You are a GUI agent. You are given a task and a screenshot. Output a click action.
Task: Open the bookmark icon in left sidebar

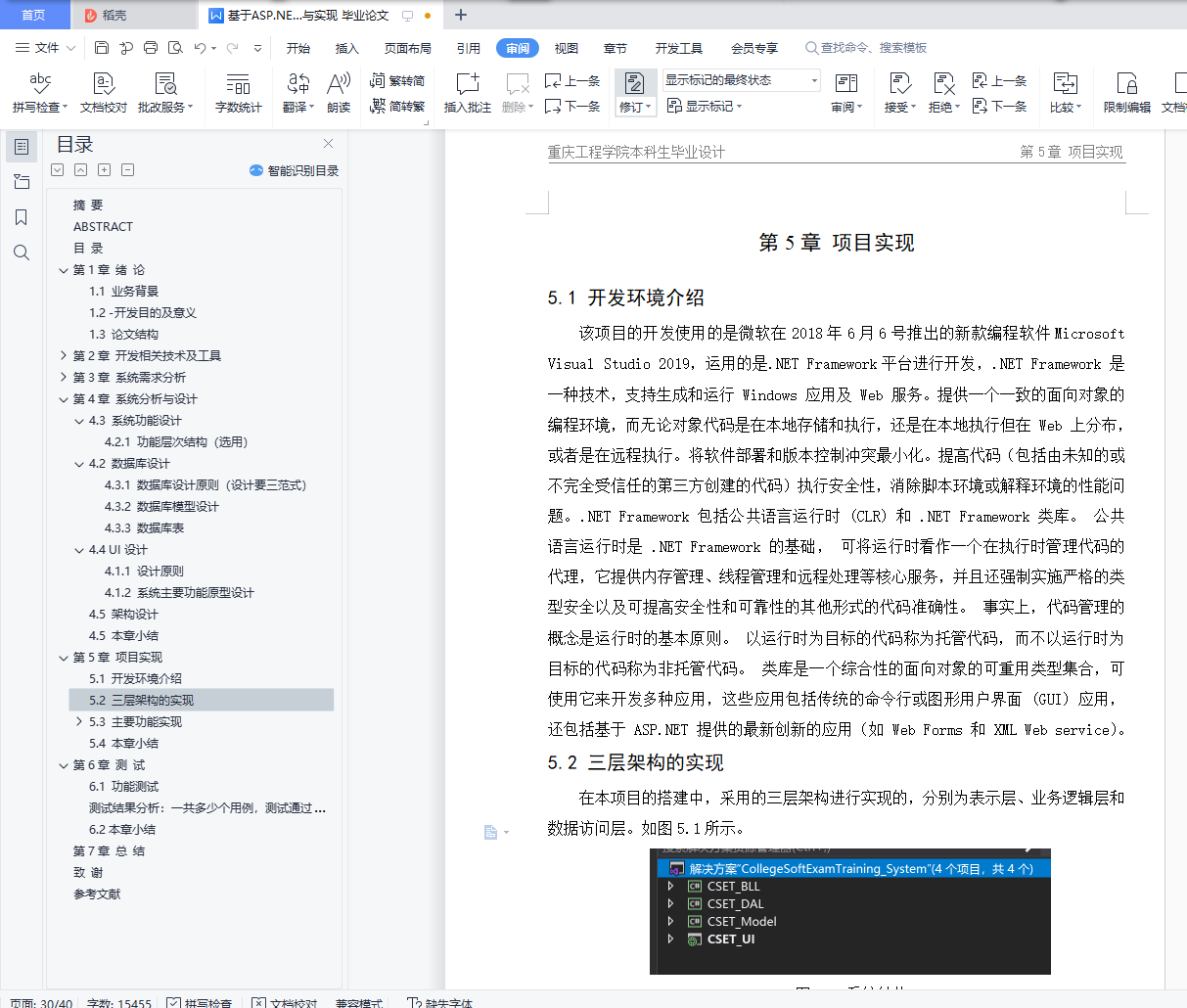(22, 217)
